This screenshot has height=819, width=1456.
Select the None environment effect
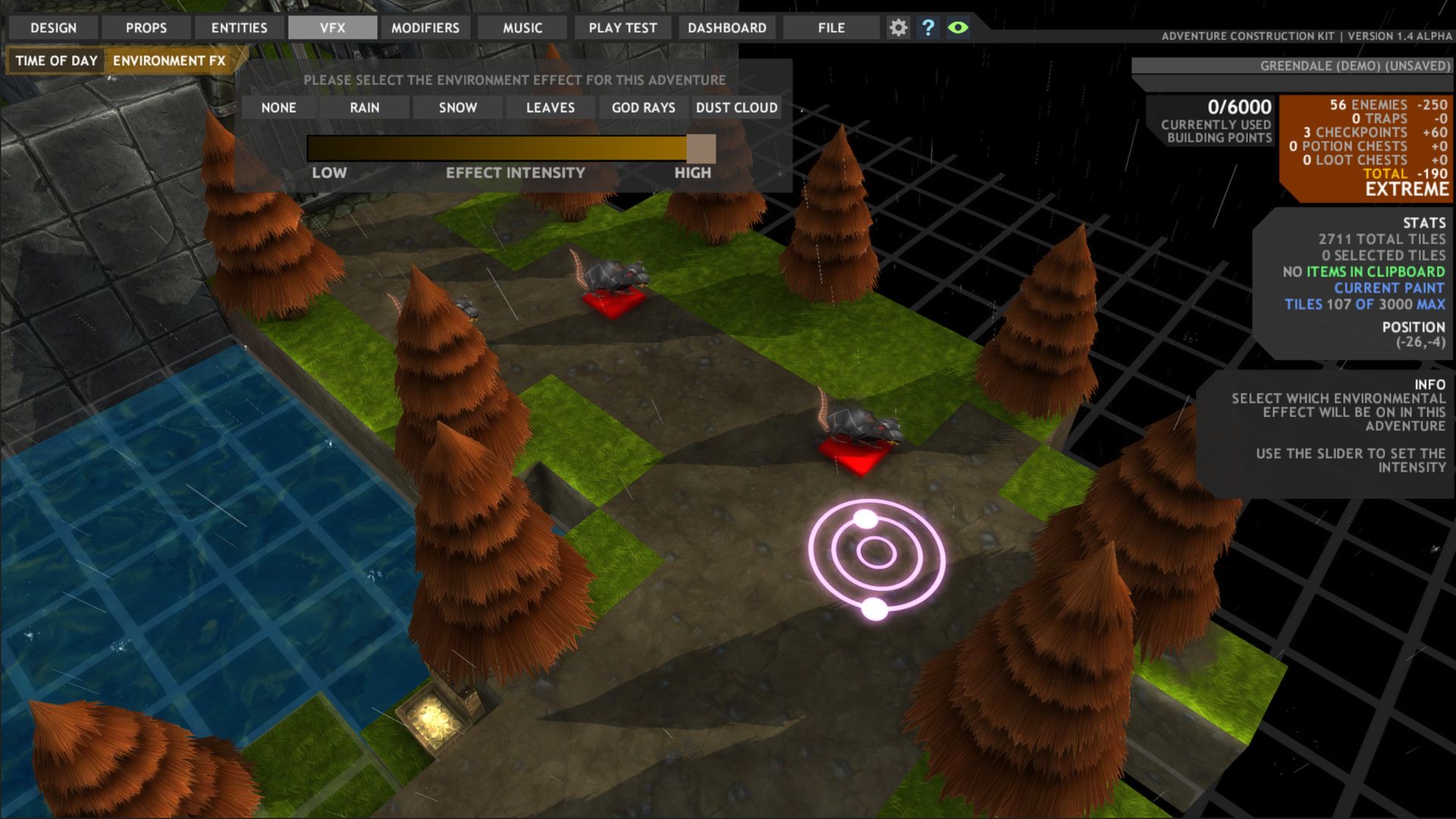pos(278,108)
